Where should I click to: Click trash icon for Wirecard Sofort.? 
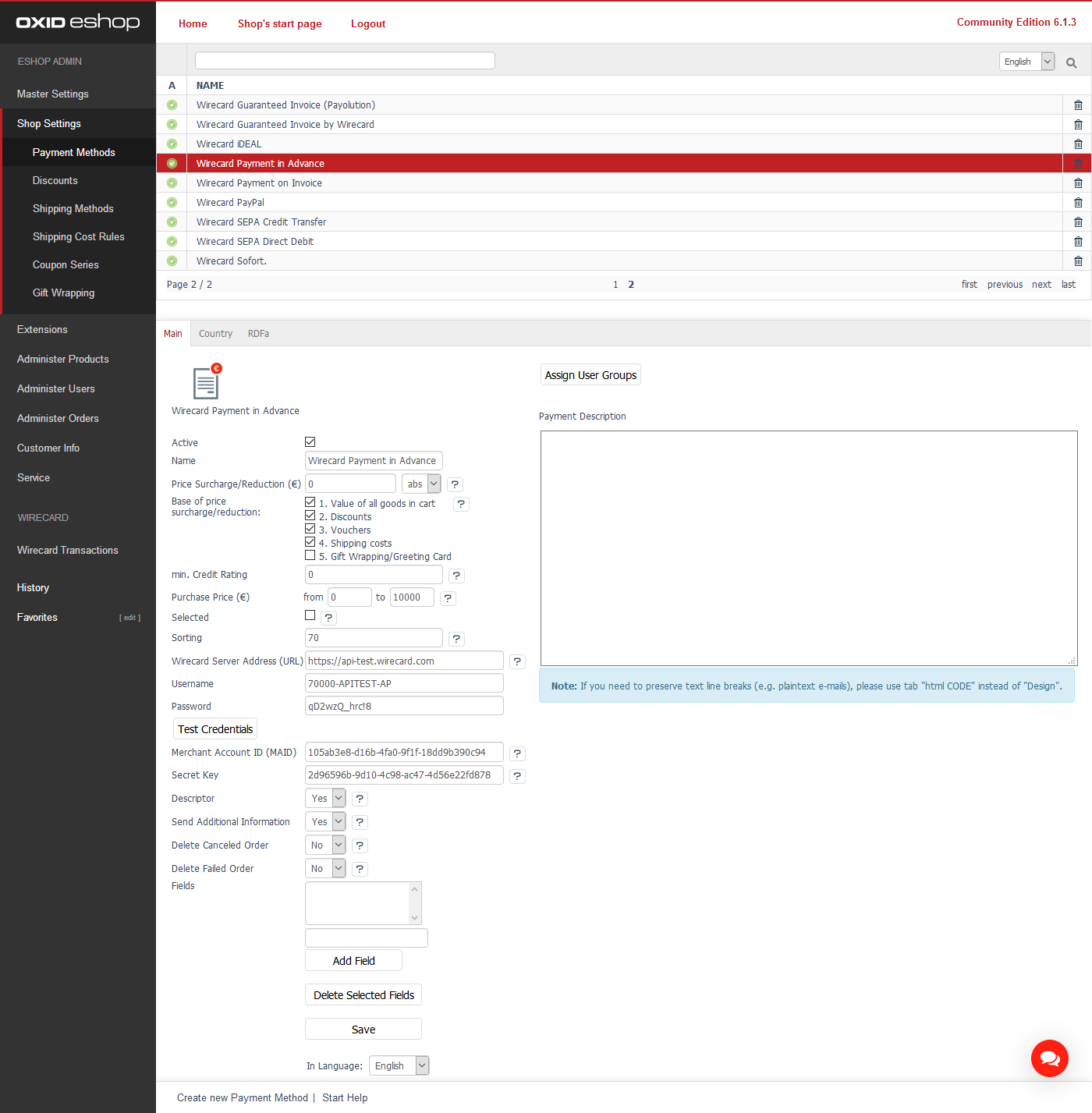[1078, 261]
